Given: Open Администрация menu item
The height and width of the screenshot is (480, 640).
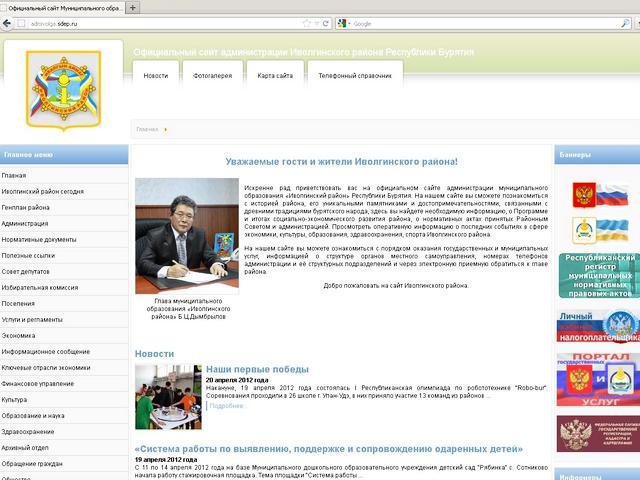Looking at the screenshot, I should (64, 224).
